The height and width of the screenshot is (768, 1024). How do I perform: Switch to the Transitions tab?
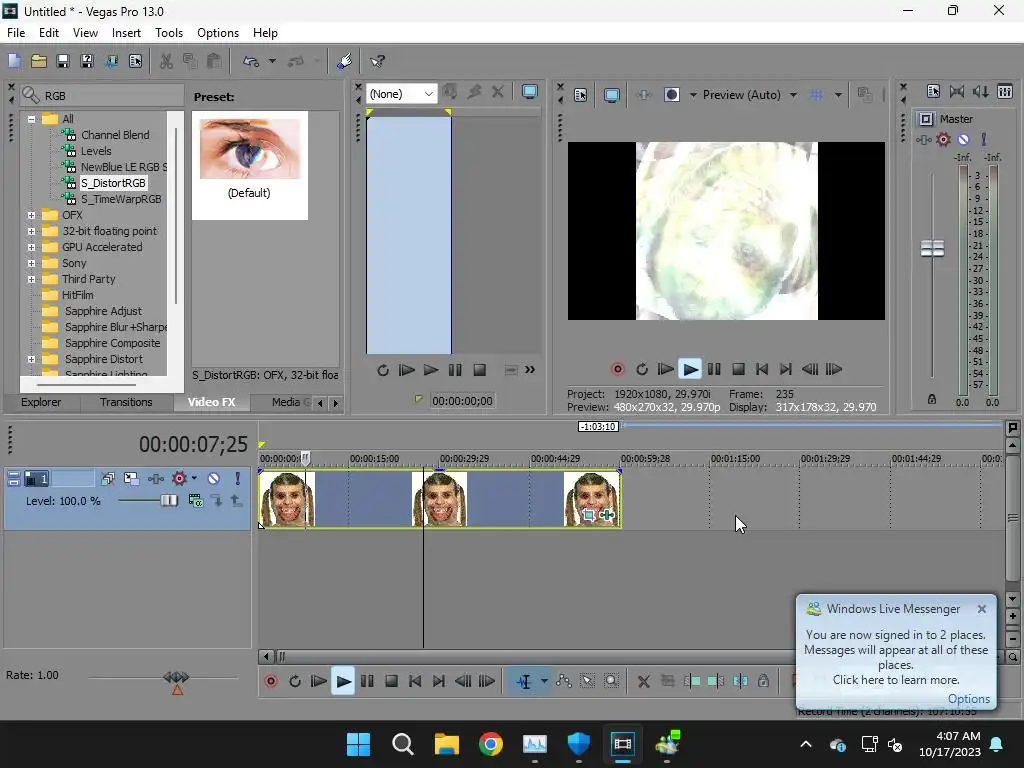tap(126, 402)
